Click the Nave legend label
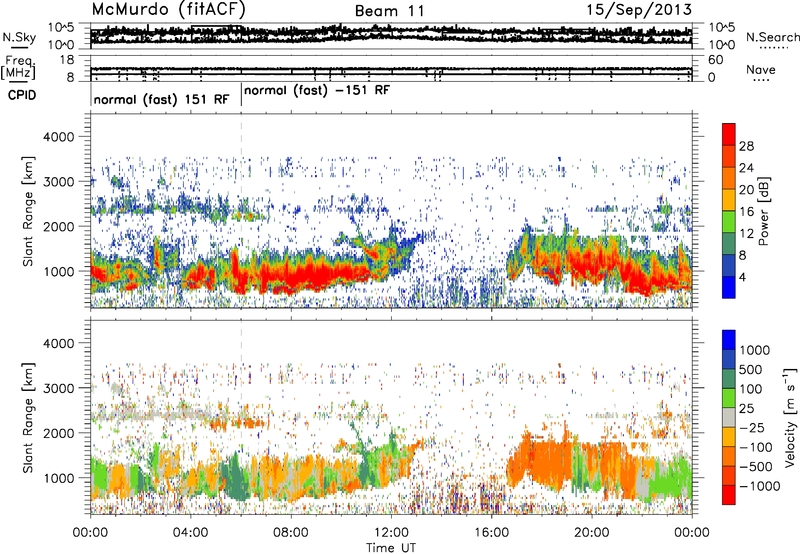The image size is (800, 554). coord(761,69)
